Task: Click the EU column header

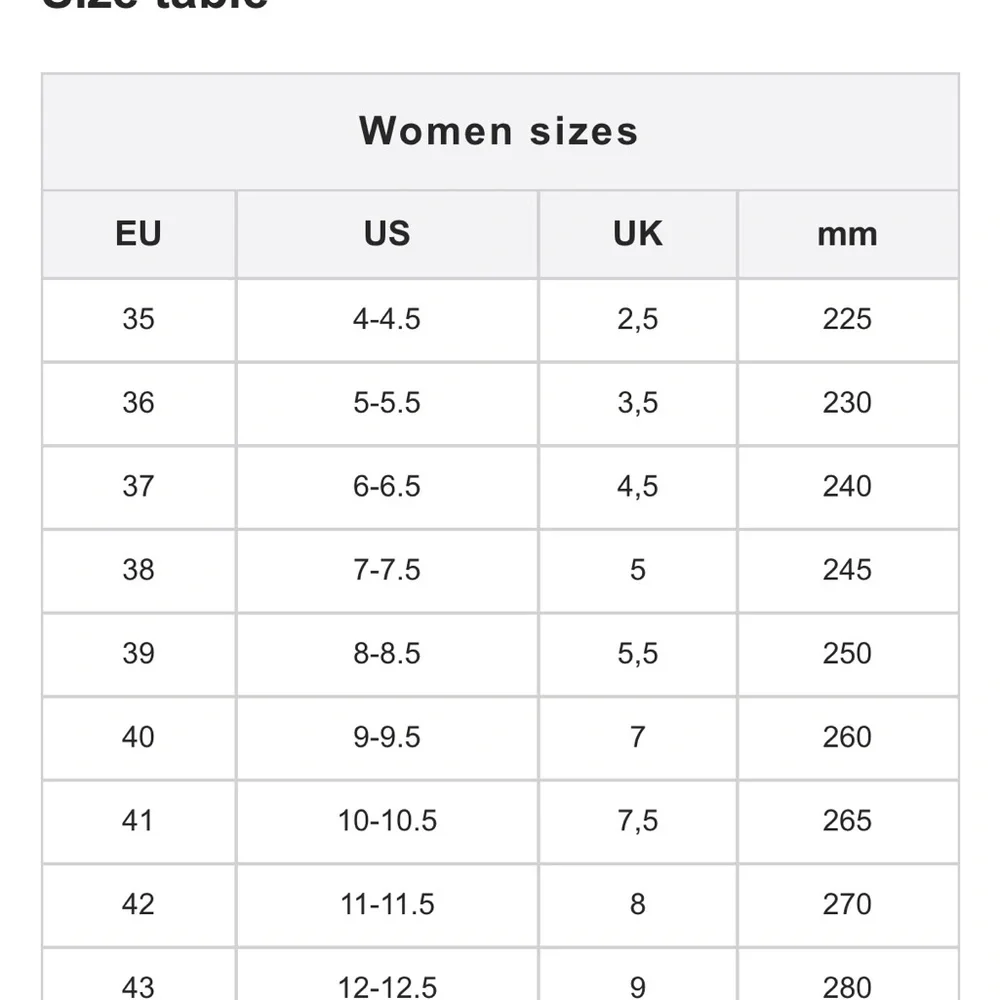Action: pos(138,234)
